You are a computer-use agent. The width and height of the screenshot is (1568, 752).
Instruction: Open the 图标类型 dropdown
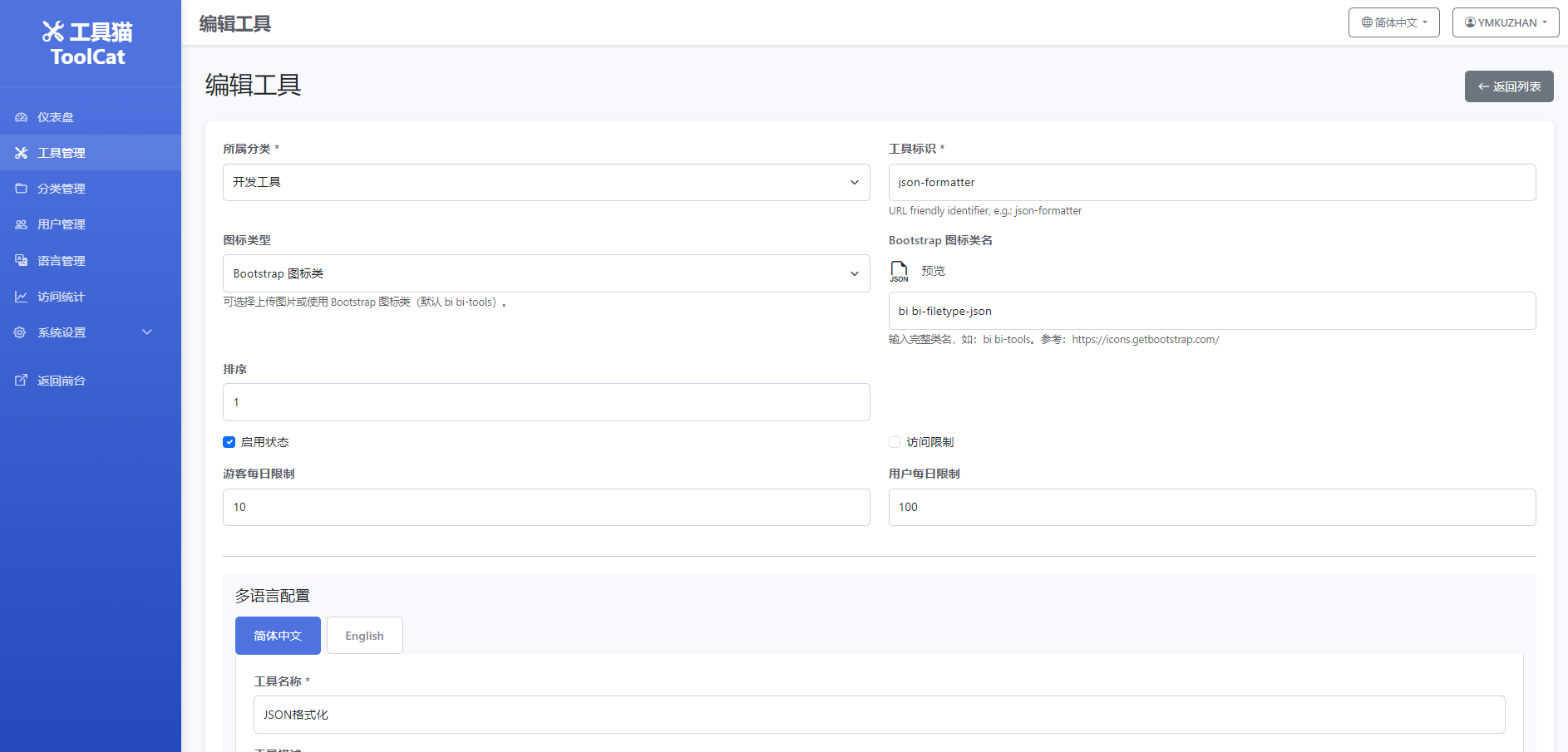[x=546, y=273]
